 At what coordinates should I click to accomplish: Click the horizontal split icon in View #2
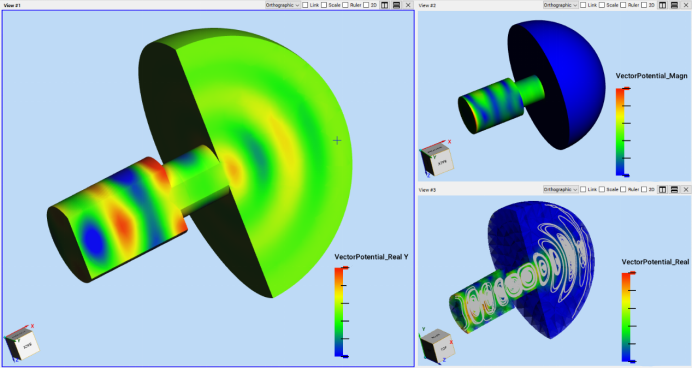[674, 5]
